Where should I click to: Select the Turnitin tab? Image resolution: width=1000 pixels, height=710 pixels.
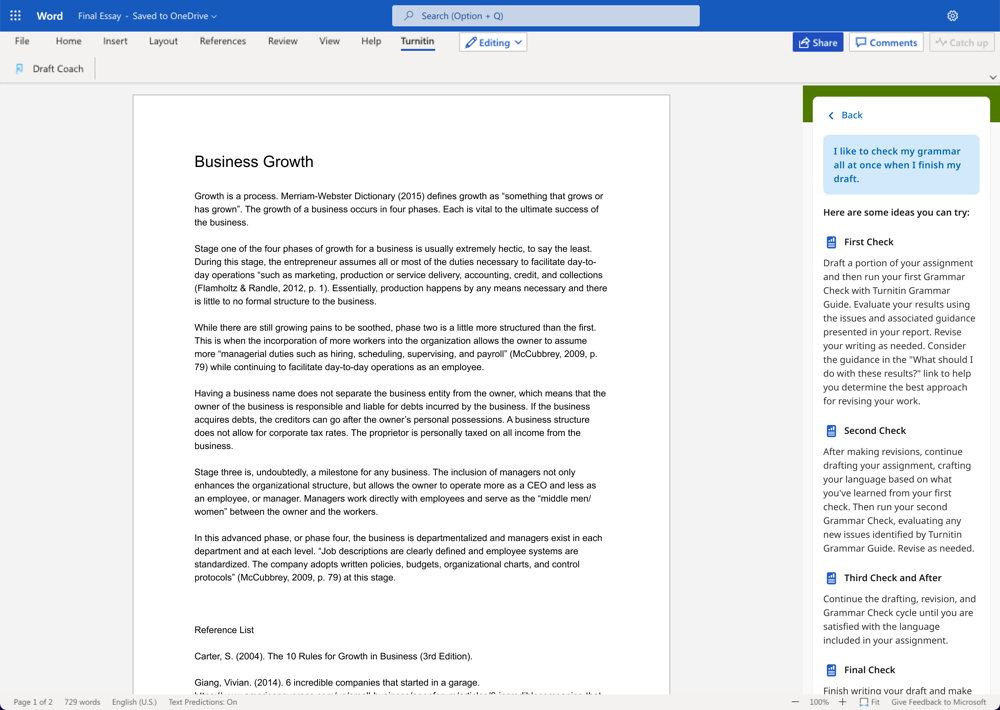[x=418, y=41]
